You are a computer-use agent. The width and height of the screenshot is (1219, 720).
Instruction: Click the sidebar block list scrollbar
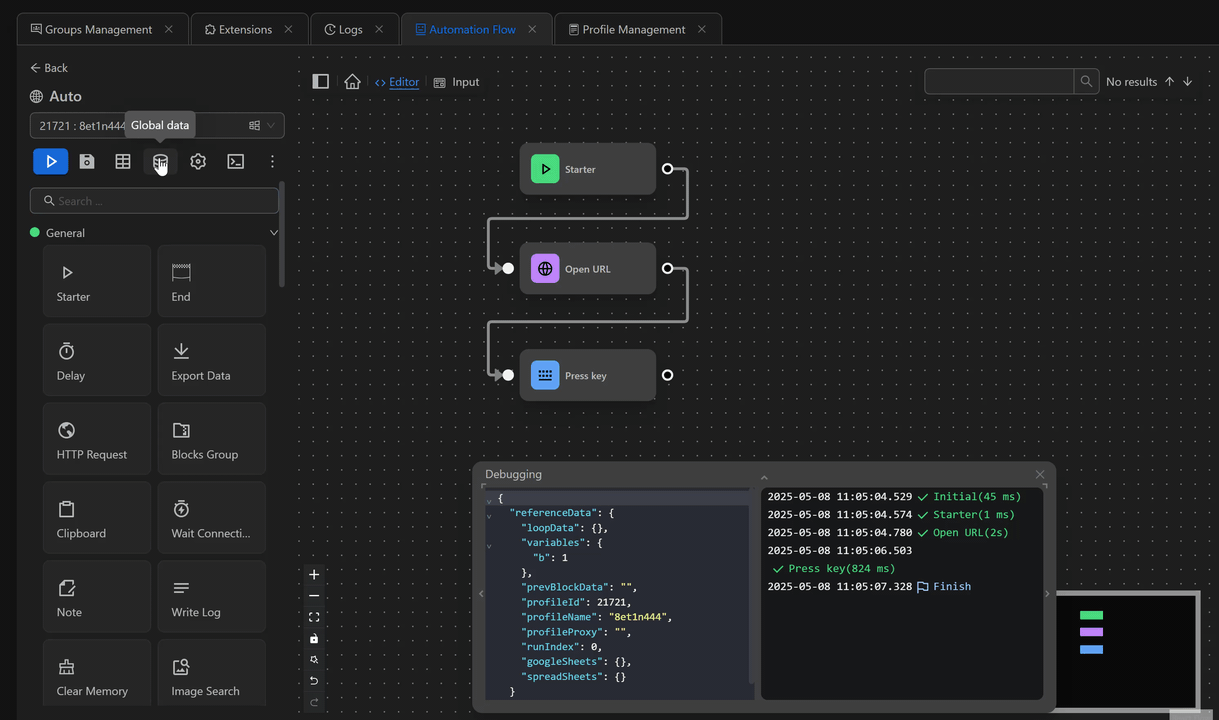[x=282, y=235]
